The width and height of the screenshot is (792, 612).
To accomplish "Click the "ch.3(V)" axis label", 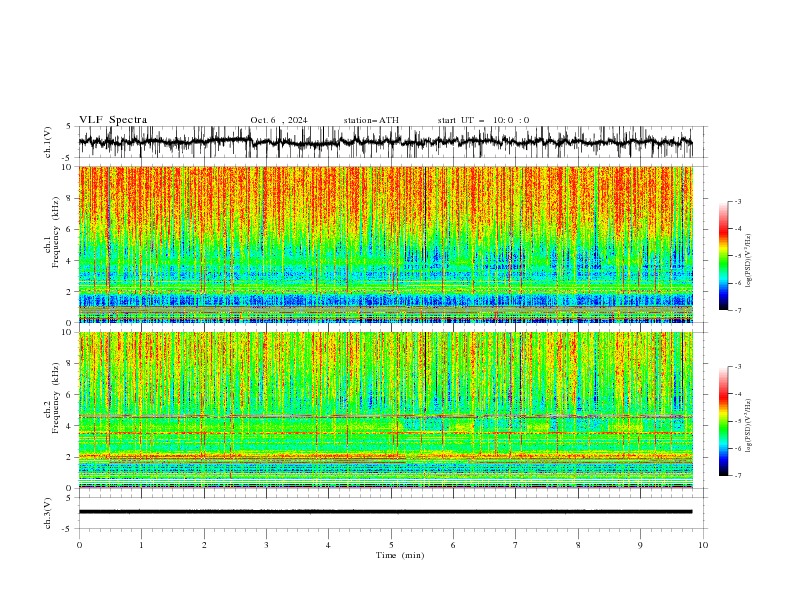I will pos(48,513).
